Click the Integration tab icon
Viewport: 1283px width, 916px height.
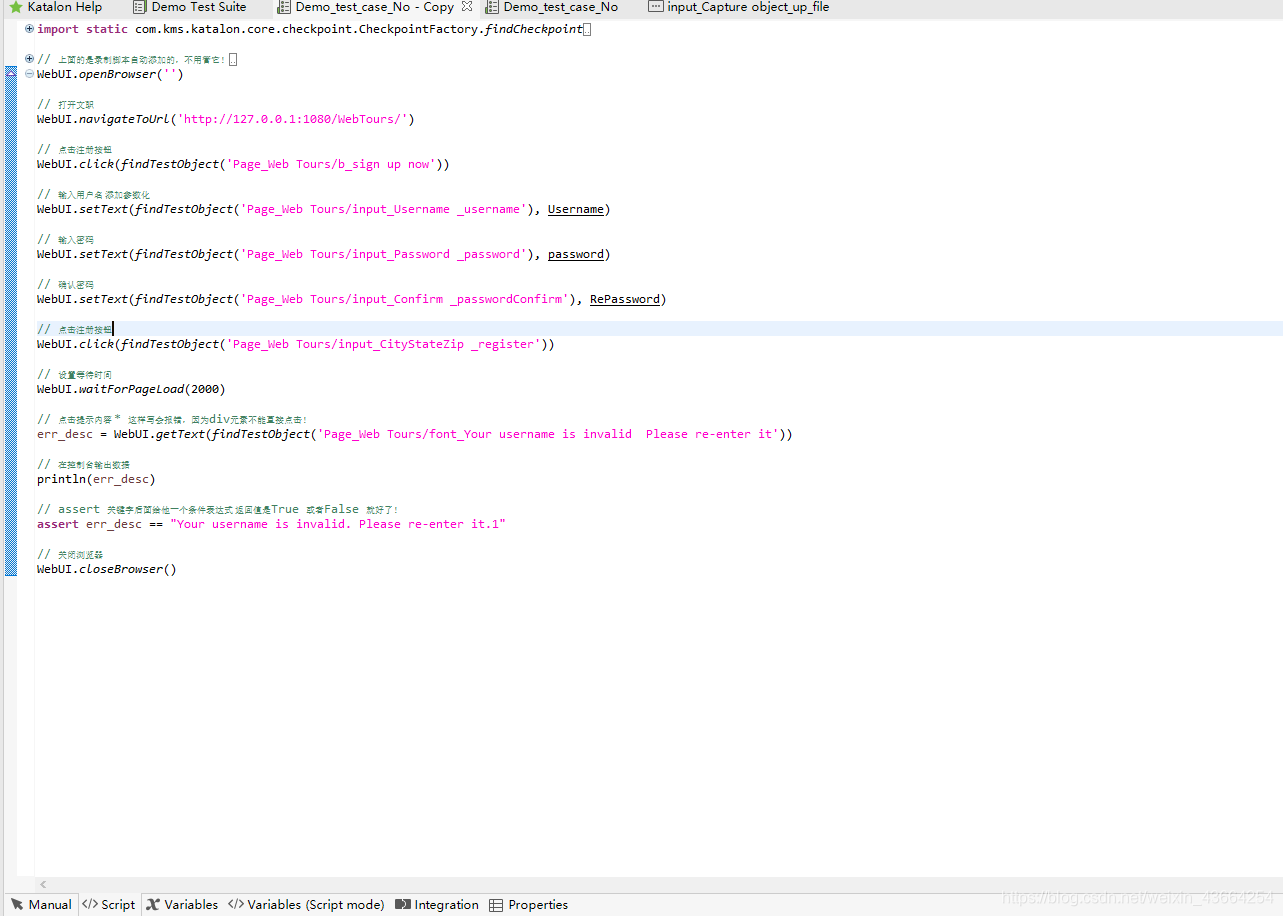tap(403, 905)
